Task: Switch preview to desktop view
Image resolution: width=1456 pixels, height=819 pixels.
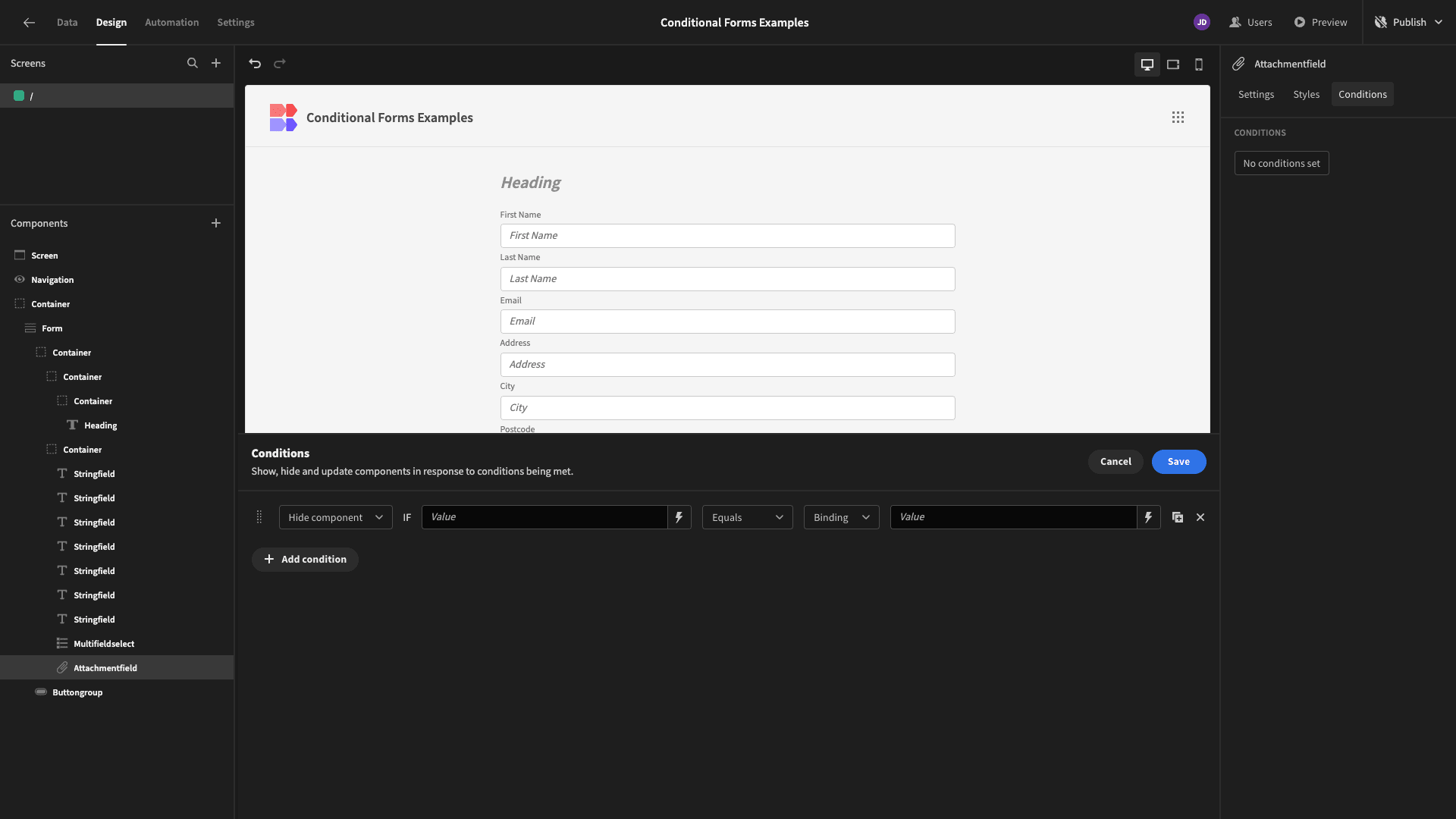Action: tap(1147, 64)
